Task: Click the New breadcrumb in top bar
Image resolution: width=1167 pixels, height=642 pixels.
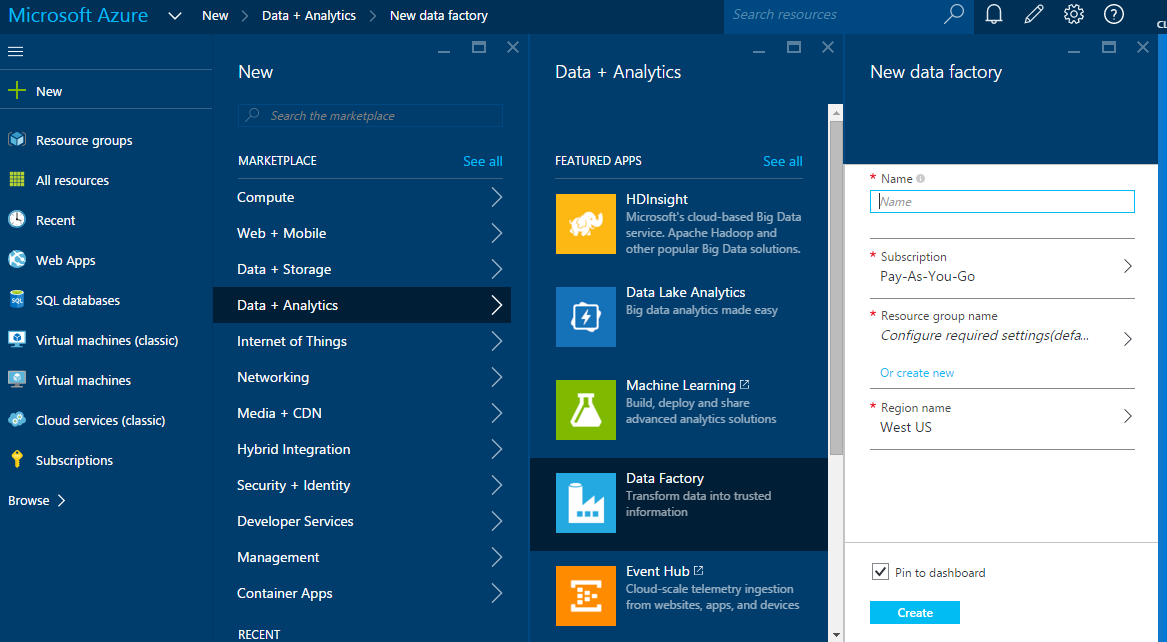Action: tap(215, 16)
